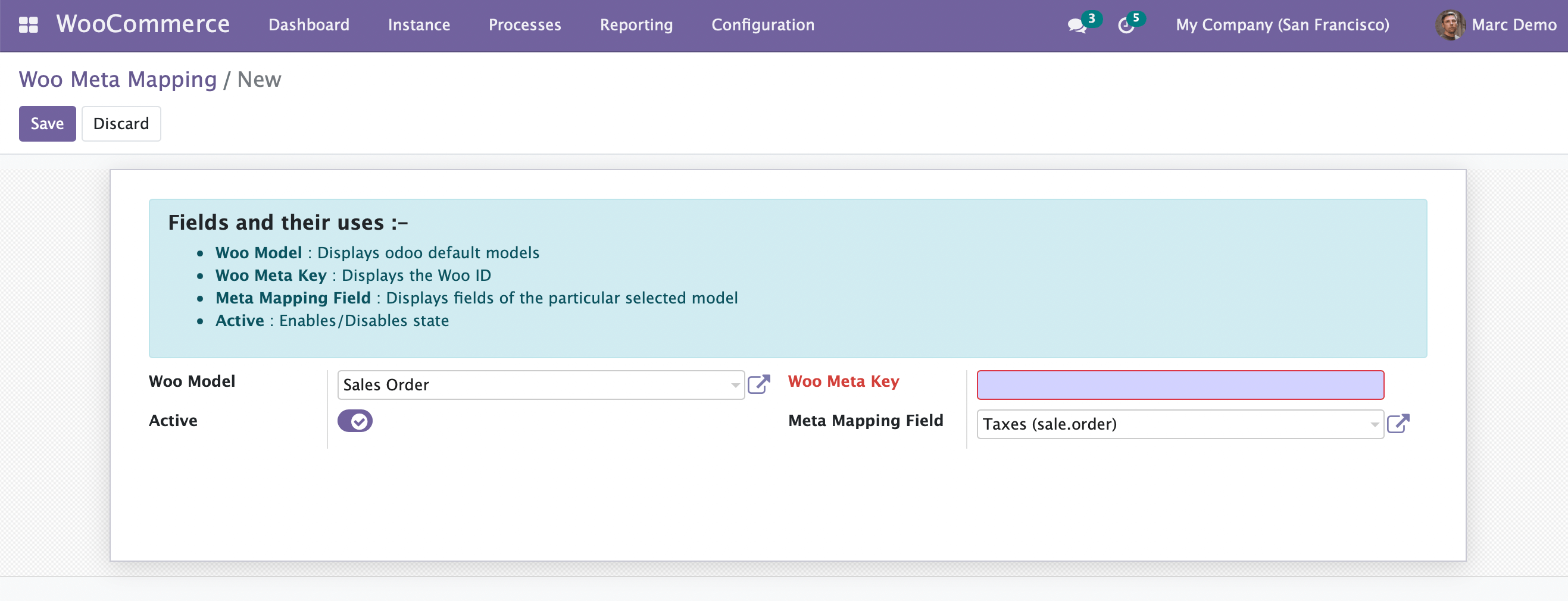Image resolution: width=1568 pixels, height=601 pixels.
Task: Open the apps grid home menu
Action: [28, 25]
